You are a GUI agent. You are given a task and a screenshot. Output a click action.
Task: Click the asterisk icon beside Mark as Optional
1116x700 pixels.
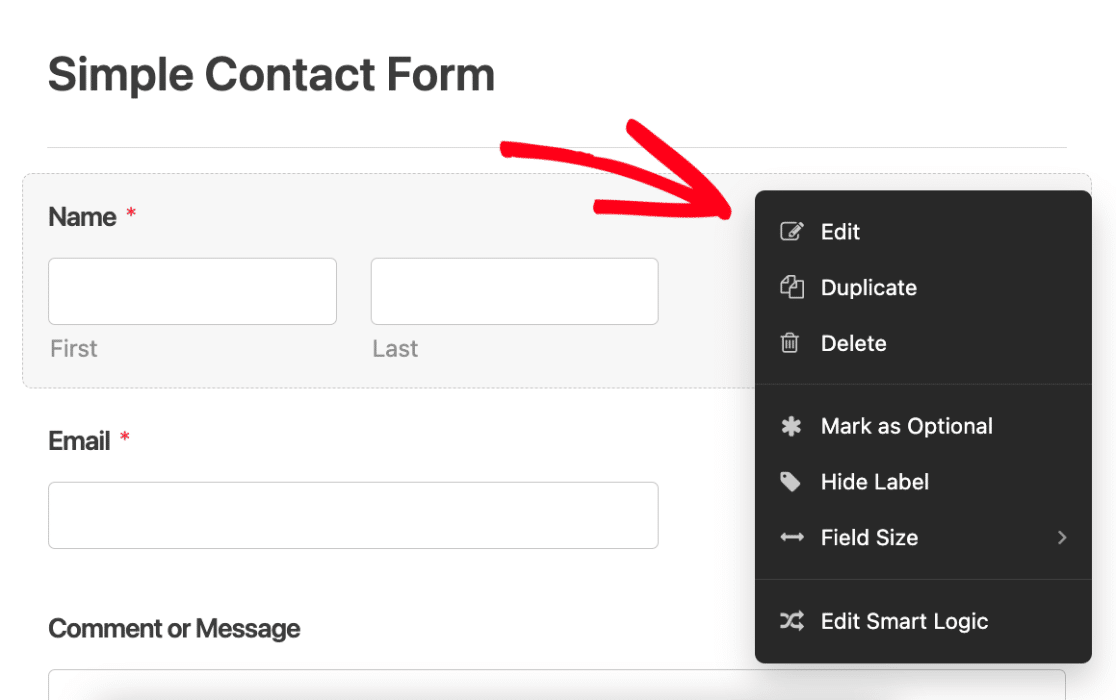pyautogui.click(x=791, y=426)
